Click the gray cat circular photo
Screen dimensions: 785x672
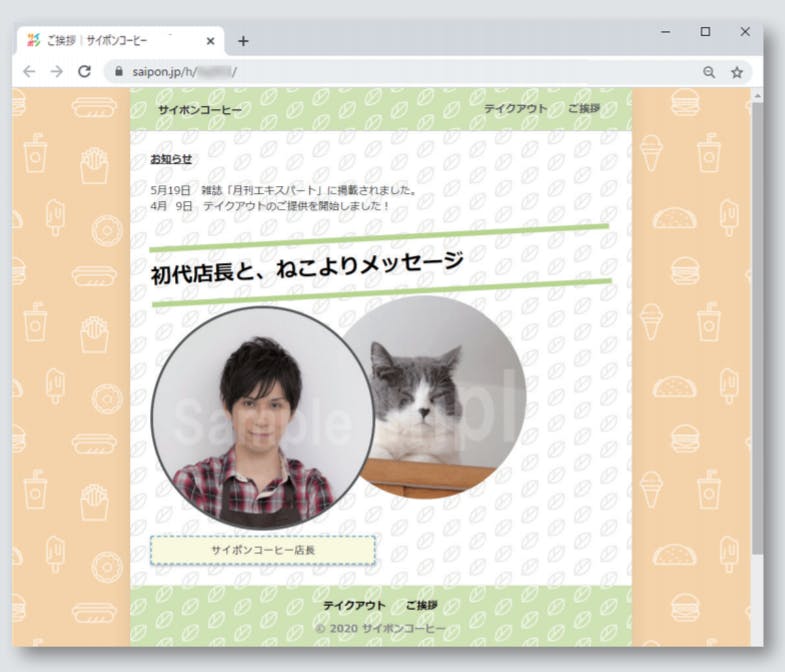[x=441, y=397]
